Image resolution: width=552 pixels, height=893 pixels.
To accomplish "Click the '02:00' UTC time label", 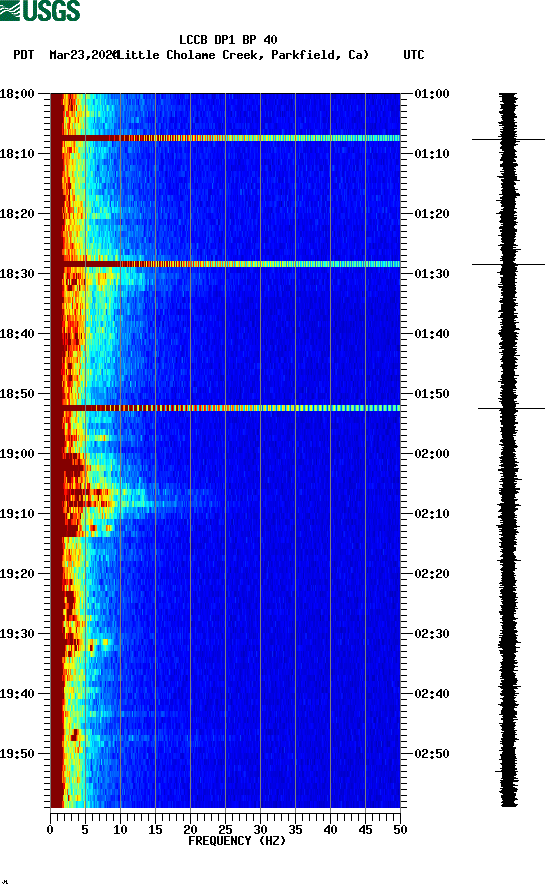I will click(432, 454).
